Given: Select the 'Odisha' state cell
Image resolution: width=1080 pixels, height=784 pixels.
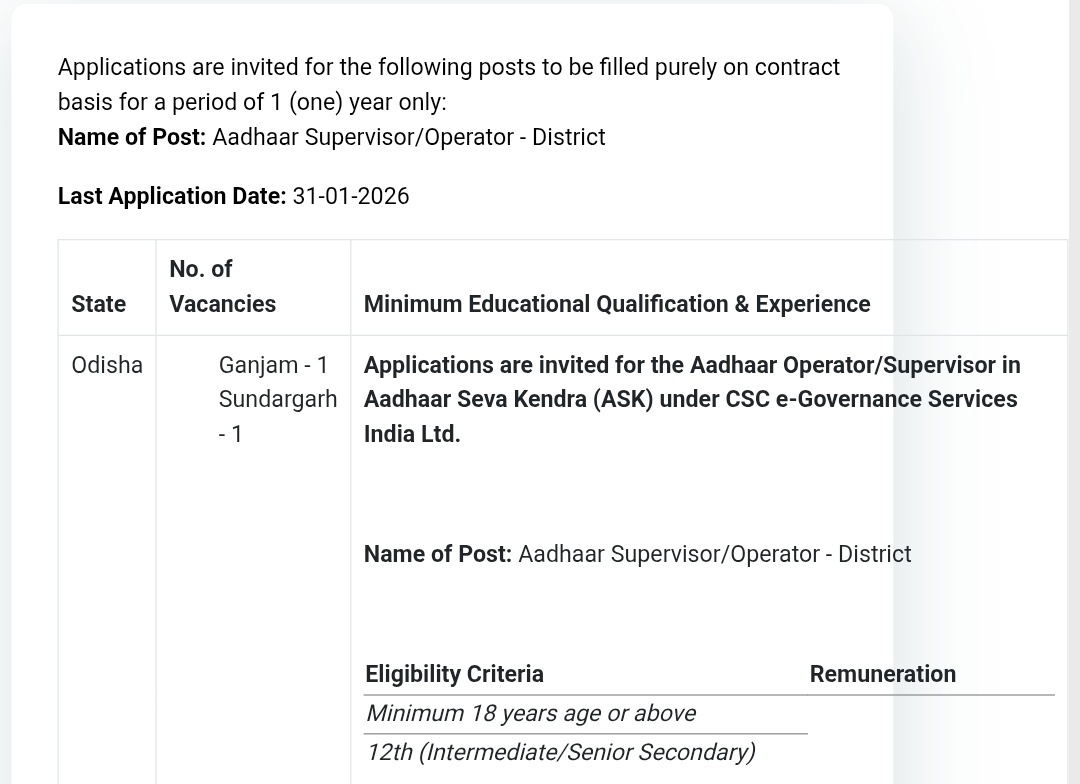Looking at the screenshot, I should pos(107,365).
